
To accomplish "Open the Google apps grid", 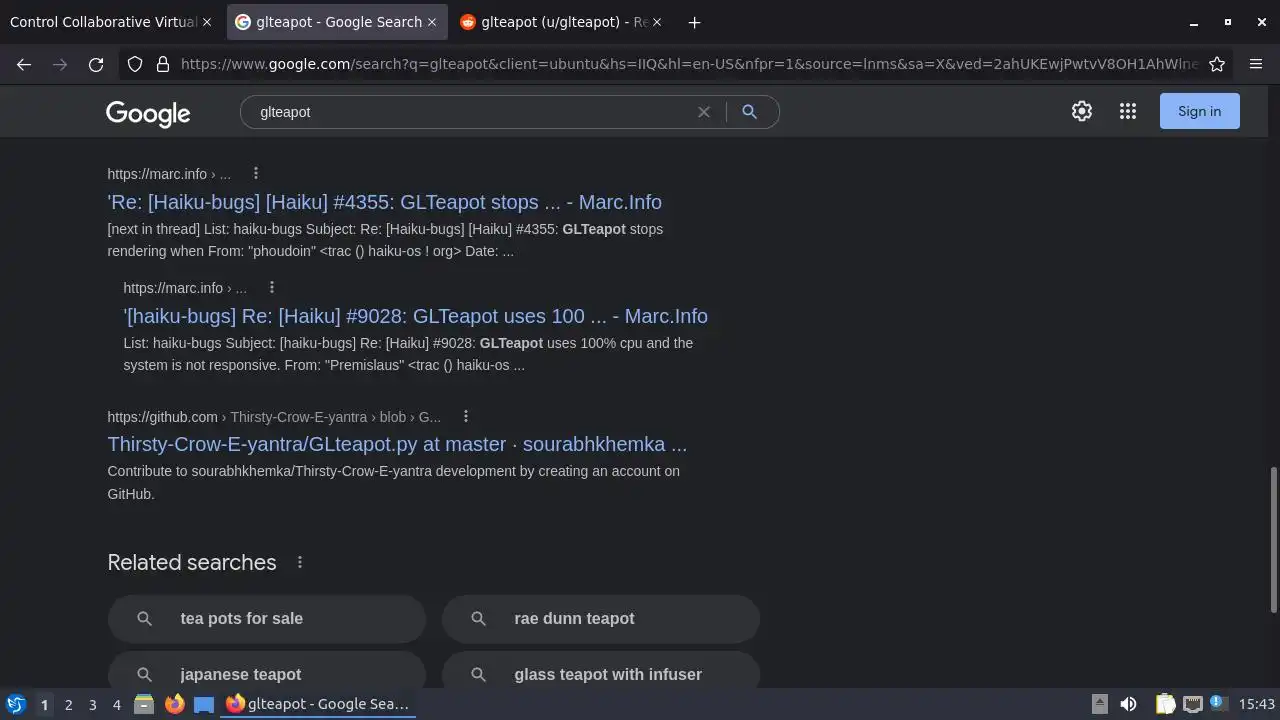I will tap(1128, 111).
